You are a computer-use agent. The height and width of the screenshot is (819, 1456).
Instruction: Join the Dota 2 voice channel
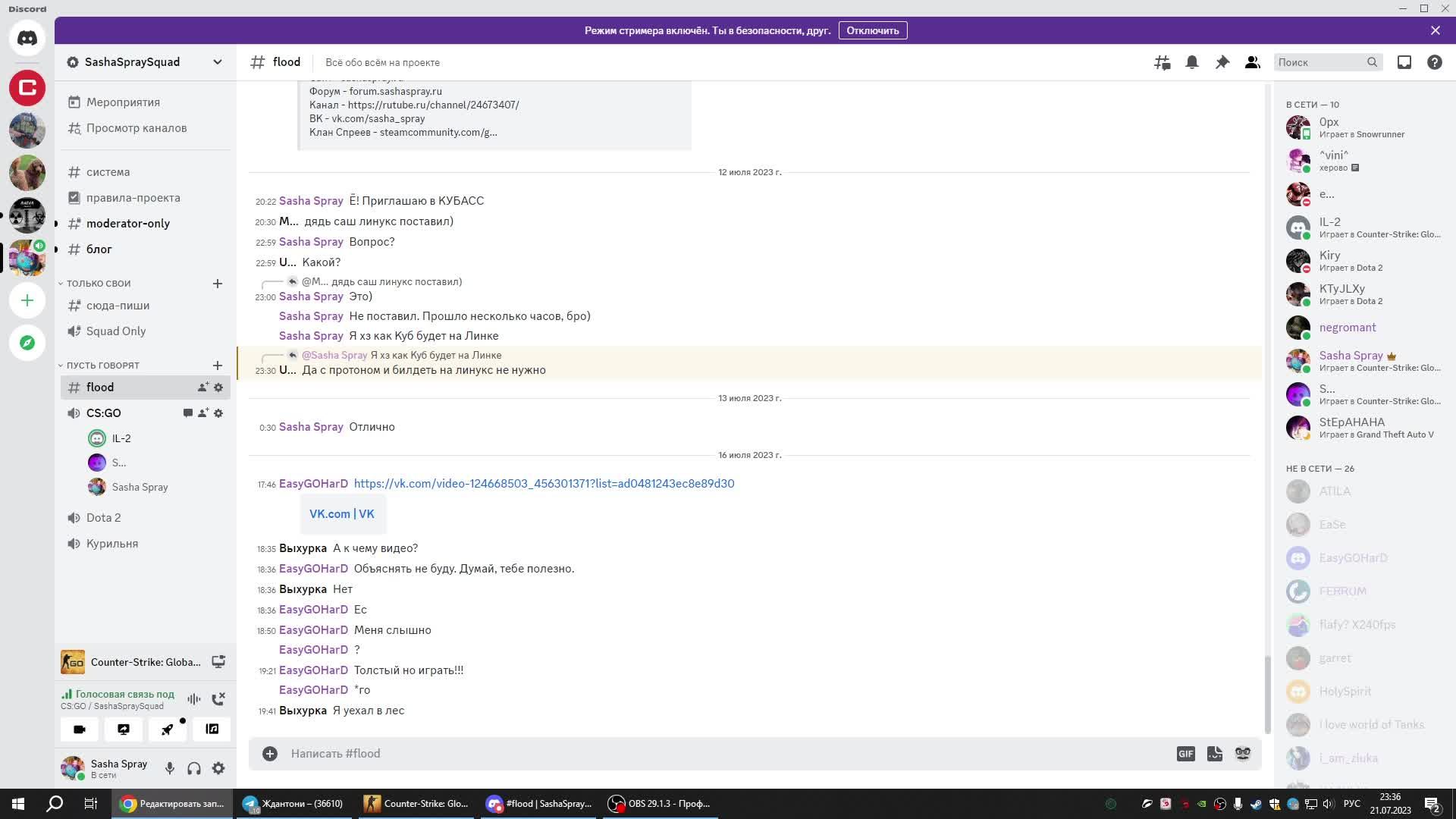point(103,518)
